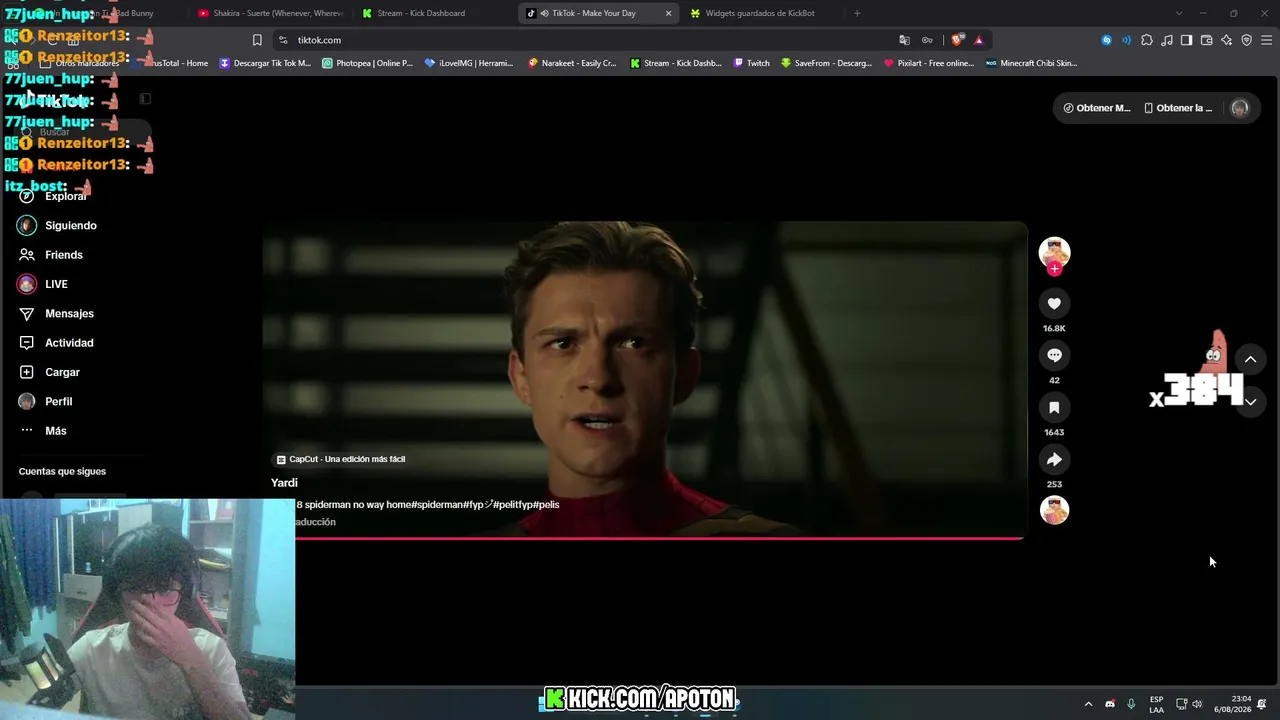Screen dimensions: 1280x720
Task: Click the #pelis hashtag in the caption
Action: coord(546,505)
